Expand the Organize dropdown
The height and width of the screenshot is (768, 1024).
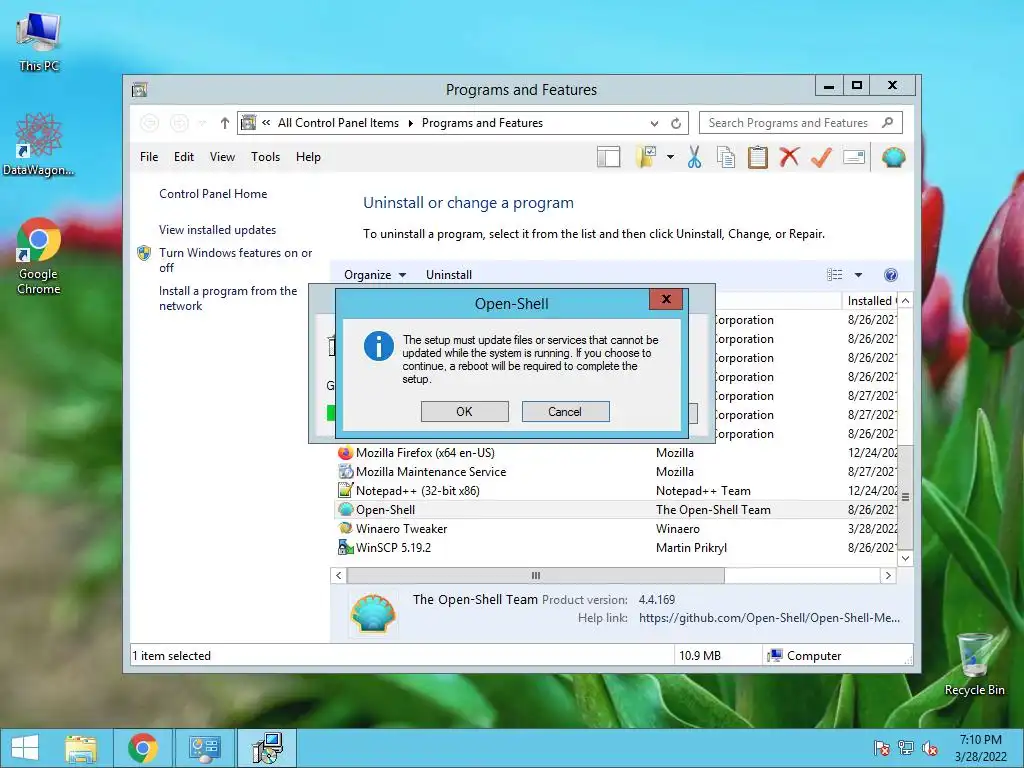click(375, 275)
